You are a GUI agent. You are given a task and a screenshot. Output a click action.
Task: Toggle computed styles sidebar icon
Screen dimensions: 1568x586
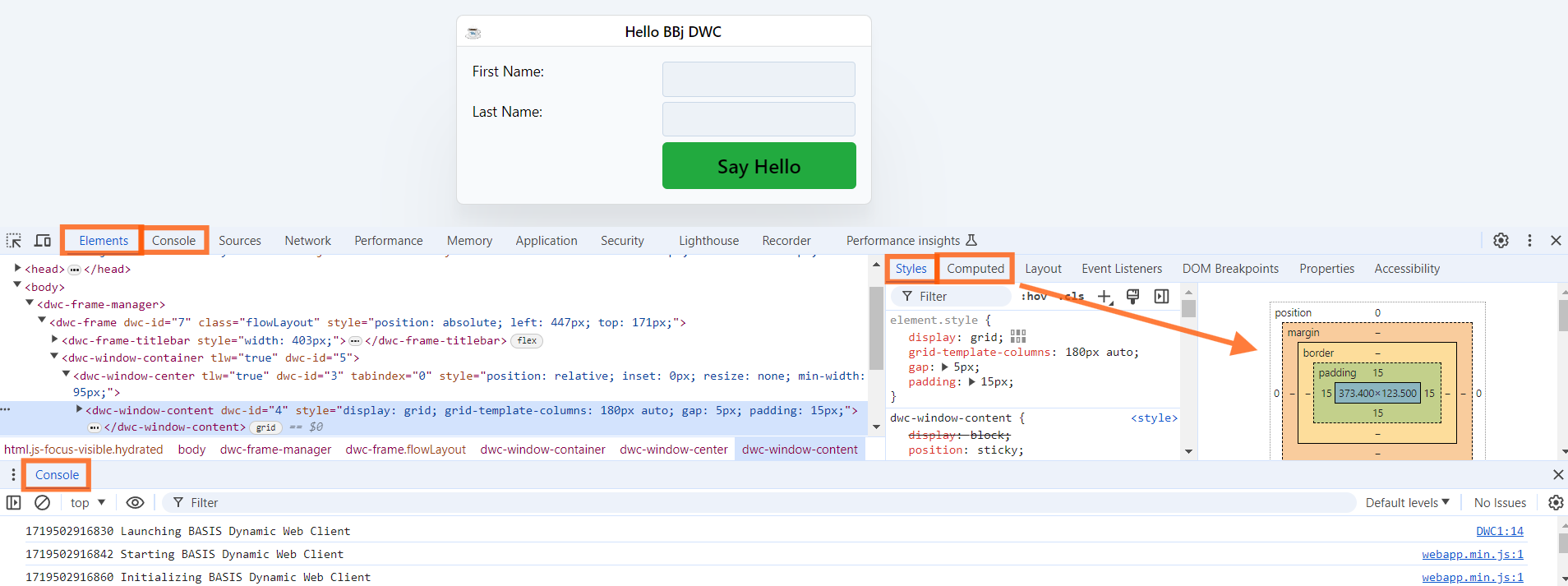point(1161,296)
